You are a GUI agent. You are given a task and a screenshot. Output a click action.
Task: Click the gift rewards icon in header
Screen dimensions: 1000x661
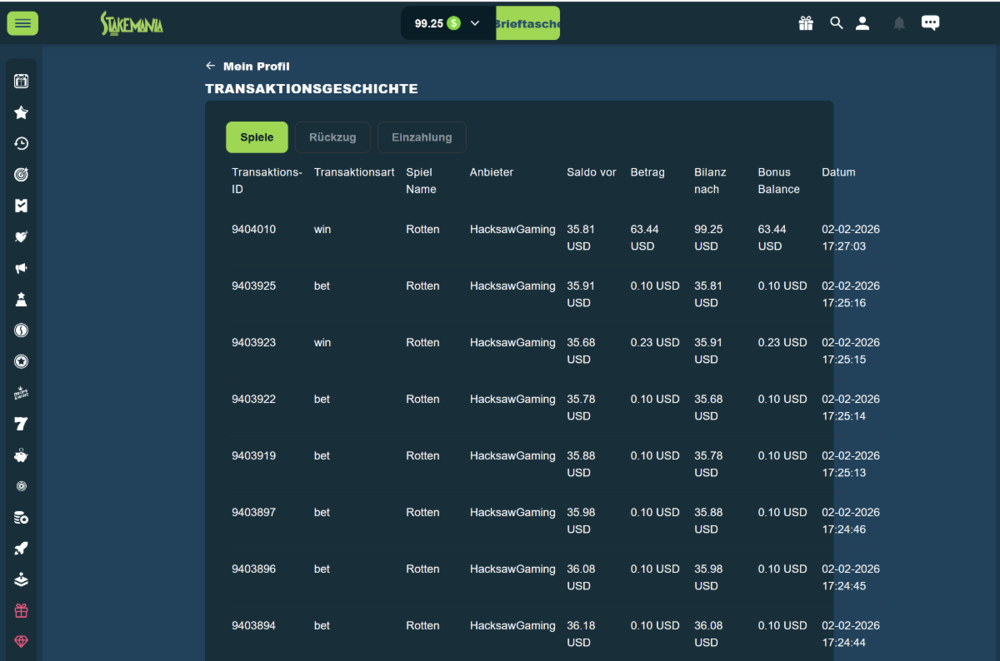tap(806, 23)
